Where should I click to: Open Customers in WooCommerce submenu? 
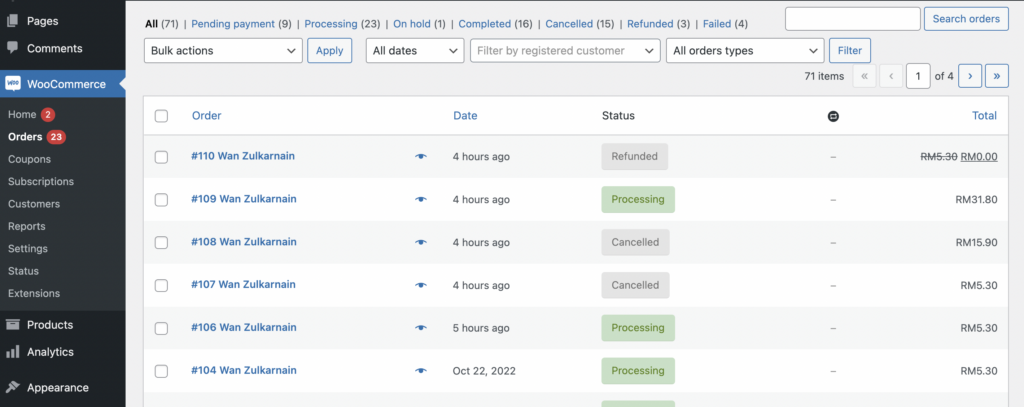(x=34, y=204)
